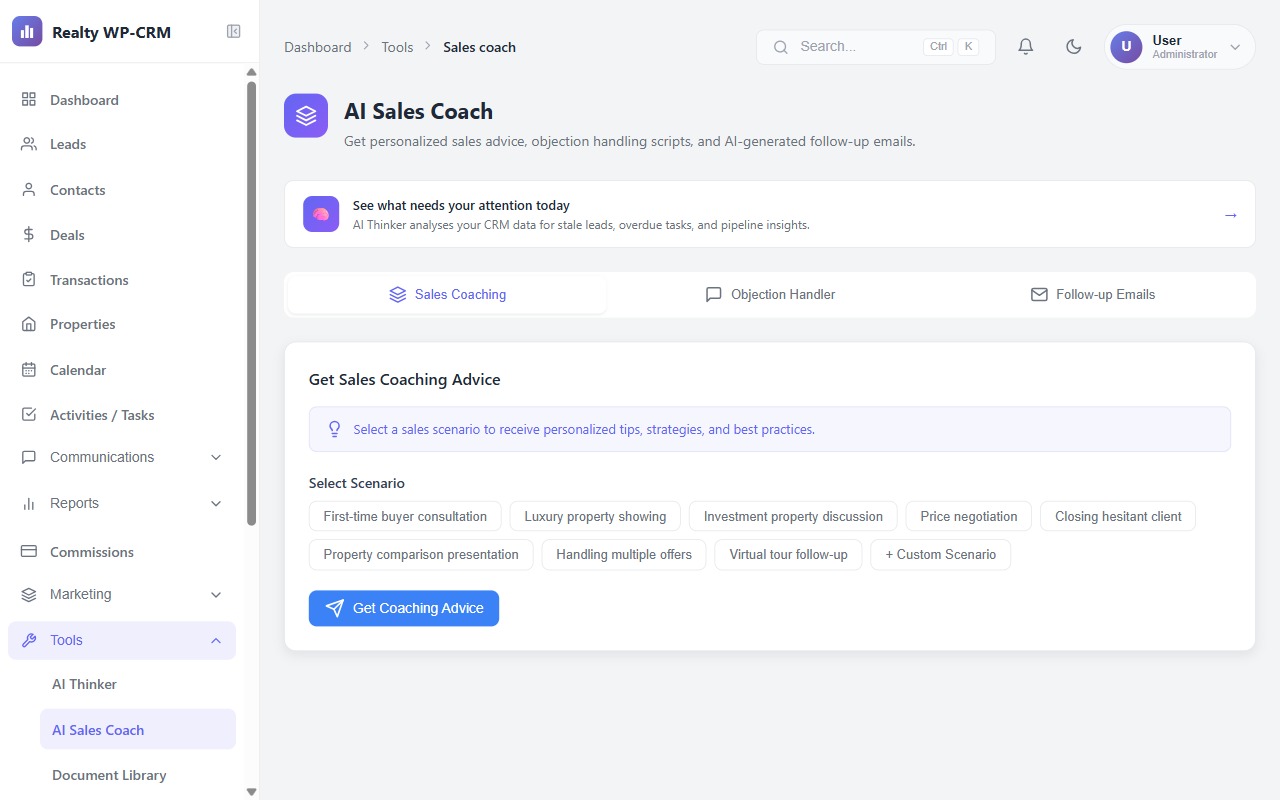
Task: Click the lightbulb hint icon
Action: coord(335,429)
